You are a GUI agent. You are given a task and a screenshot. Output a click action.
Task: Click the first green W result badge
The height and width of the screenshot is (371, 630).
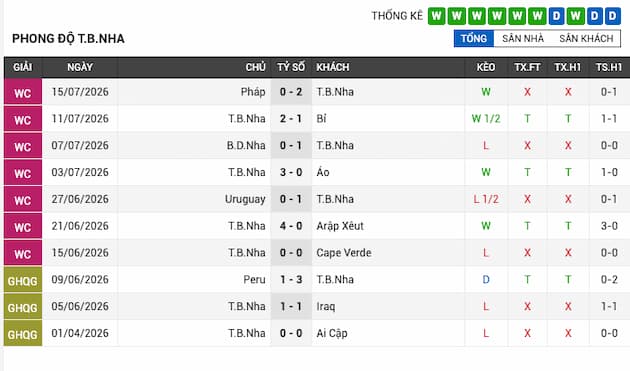point(436,16)
